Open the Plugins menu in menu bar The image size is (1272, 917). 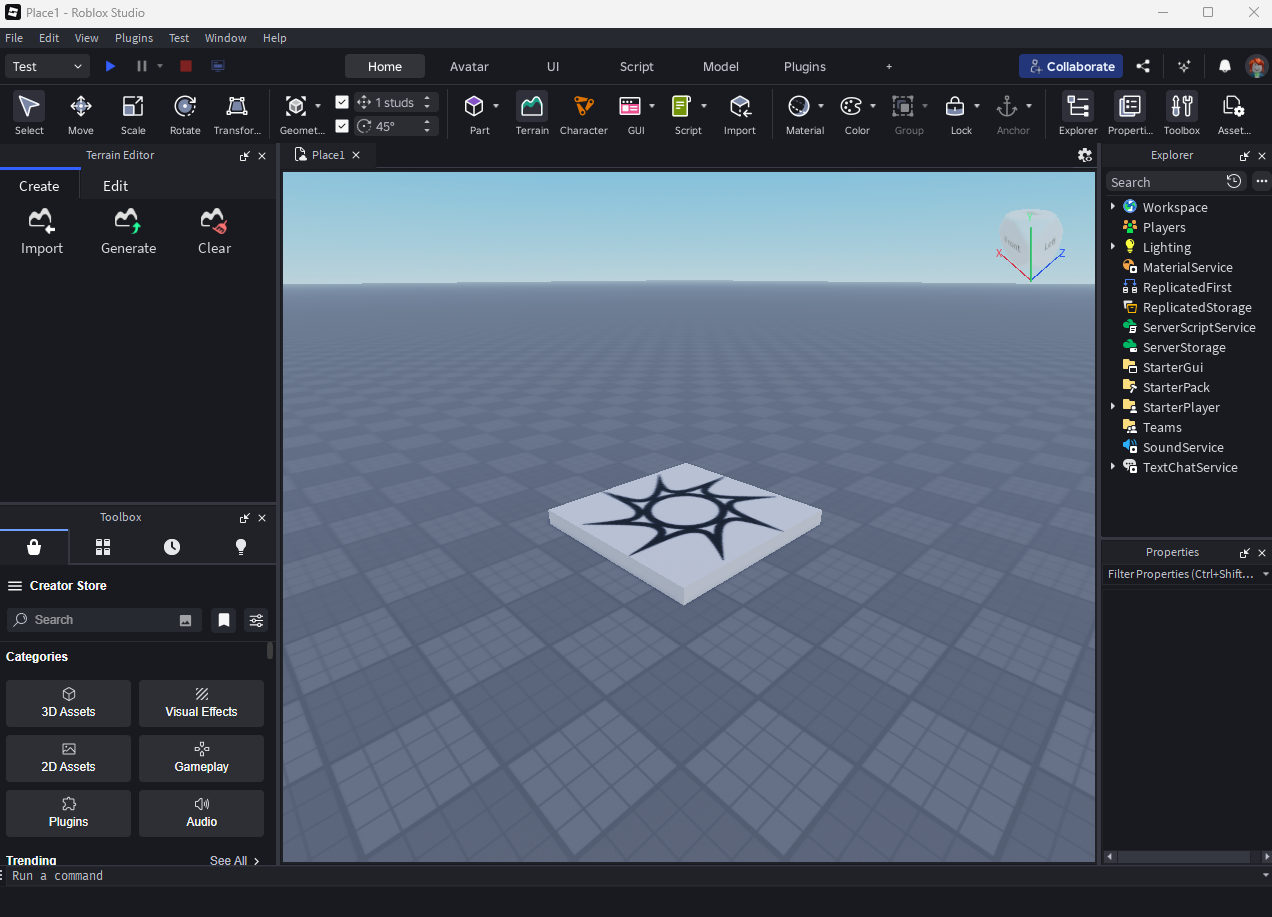point(134,38)
